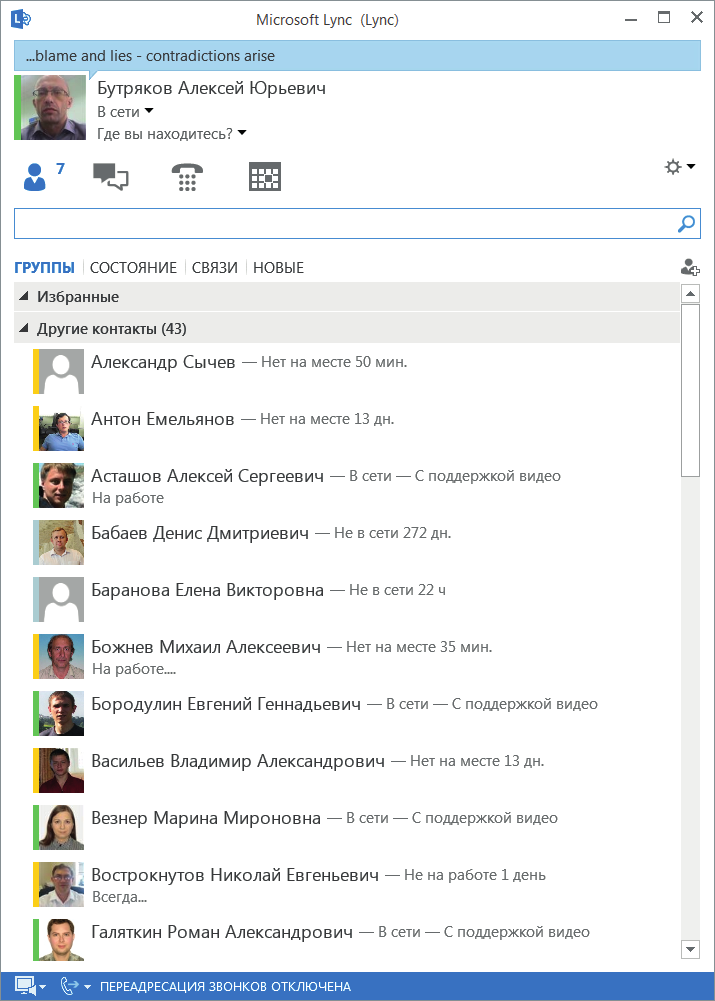Click the Lync logo icon in title bar
Image resolution: width=715 pixels, height=1001 pixels.
(x=20, y=19)
